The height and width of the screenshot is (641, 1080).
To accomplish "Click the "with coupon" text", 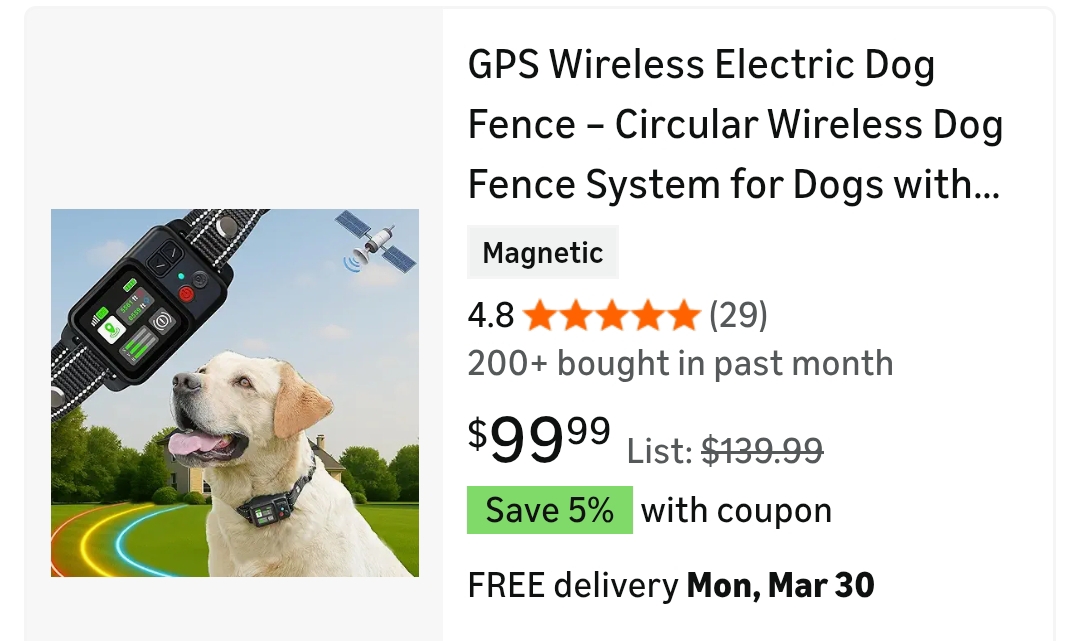I will pos(736,510).
